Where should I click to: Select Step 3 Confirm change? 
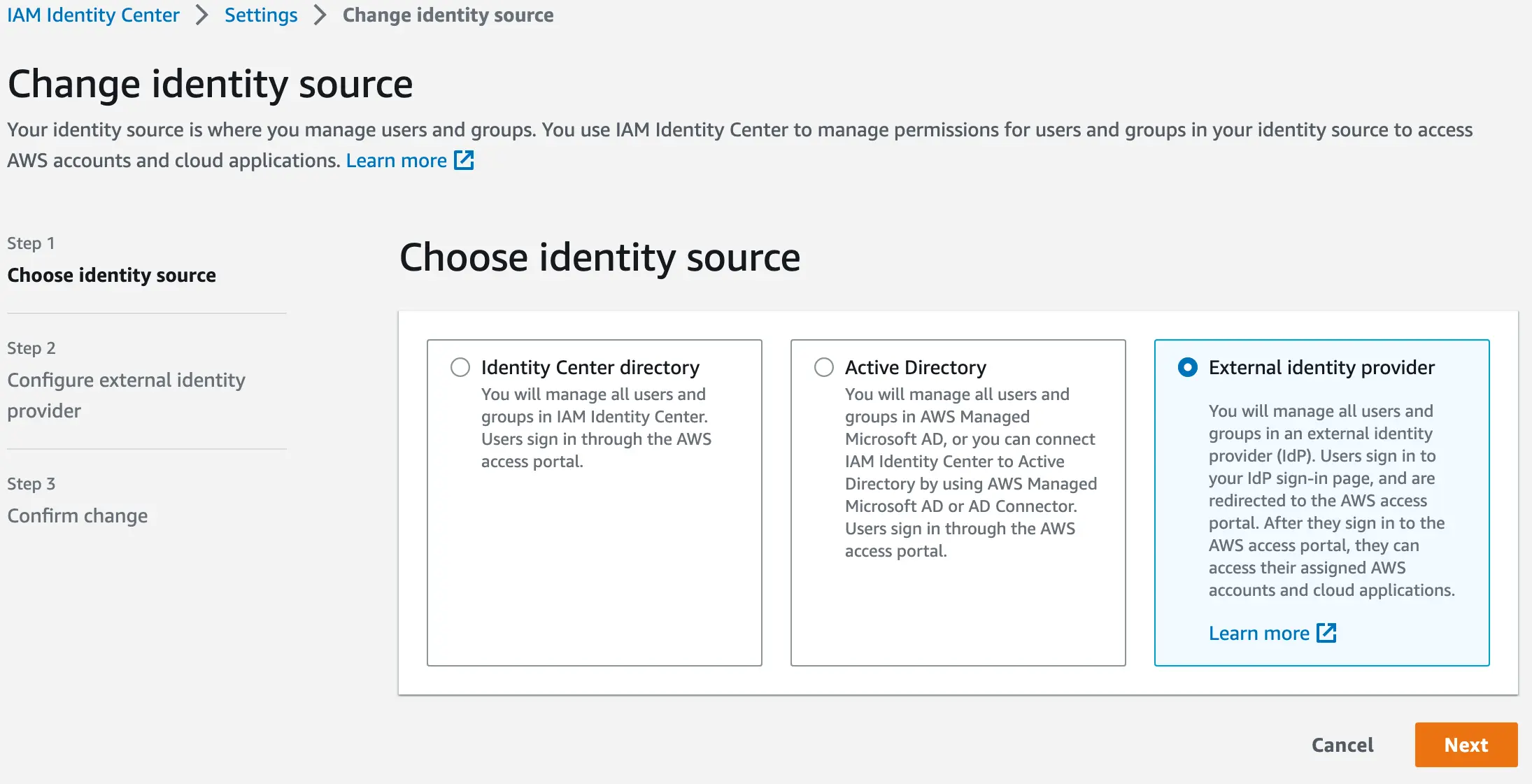tap(78, 515)
